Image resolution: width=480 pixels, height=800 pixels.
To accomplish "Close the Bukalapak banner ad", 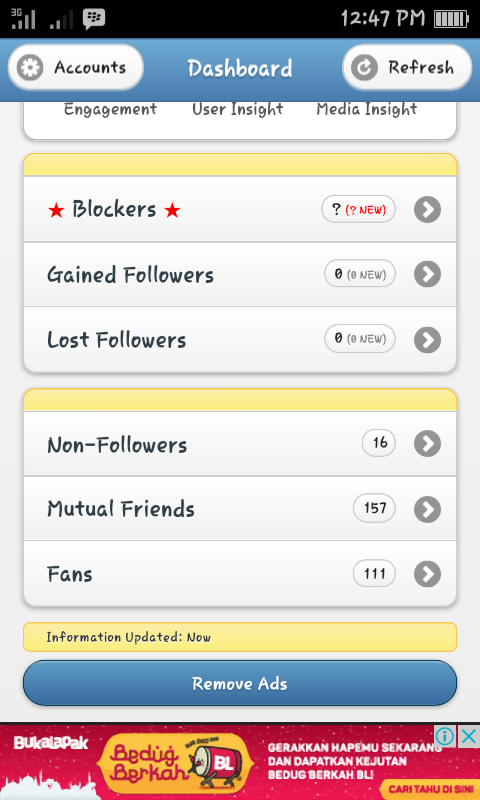I will pos(468,736).
